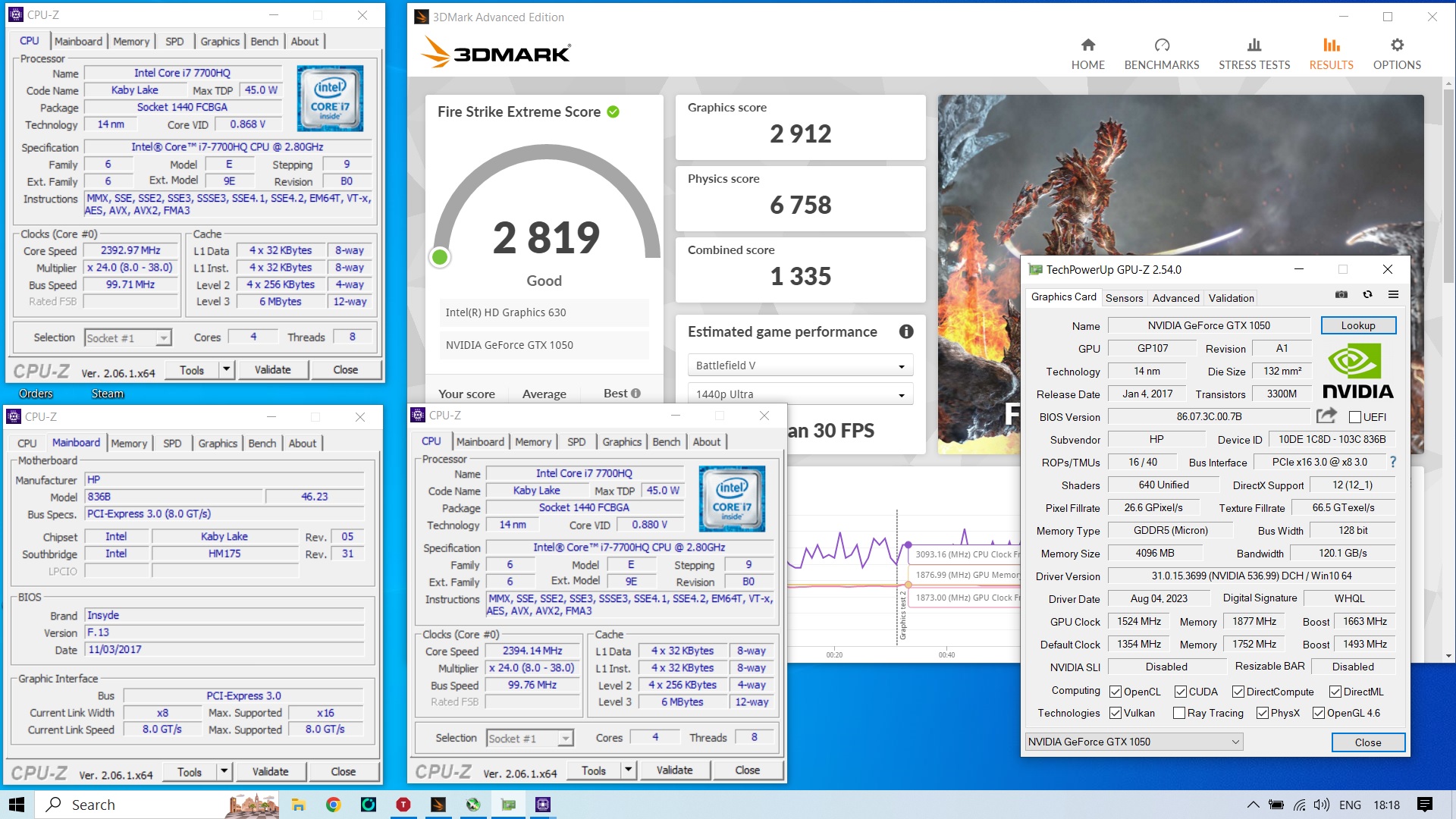Toggle the PhysX checkbox
This screenshot has width=1456, height=819.
click(1263, 713)
